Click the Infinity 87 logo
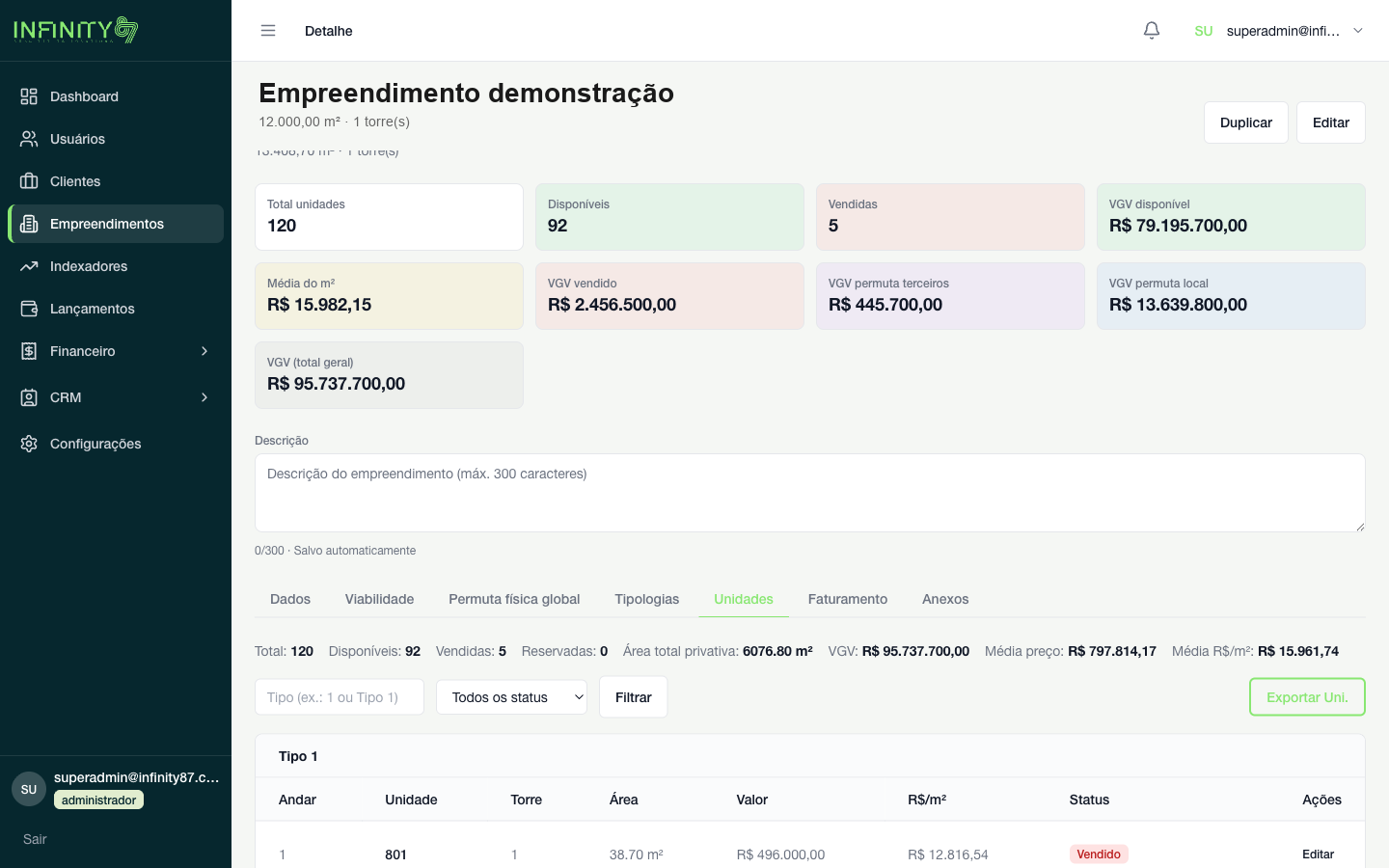Image resolution: width=1389 pixels, height=868 pixels. pyautogui.click(x=76, y=30)
